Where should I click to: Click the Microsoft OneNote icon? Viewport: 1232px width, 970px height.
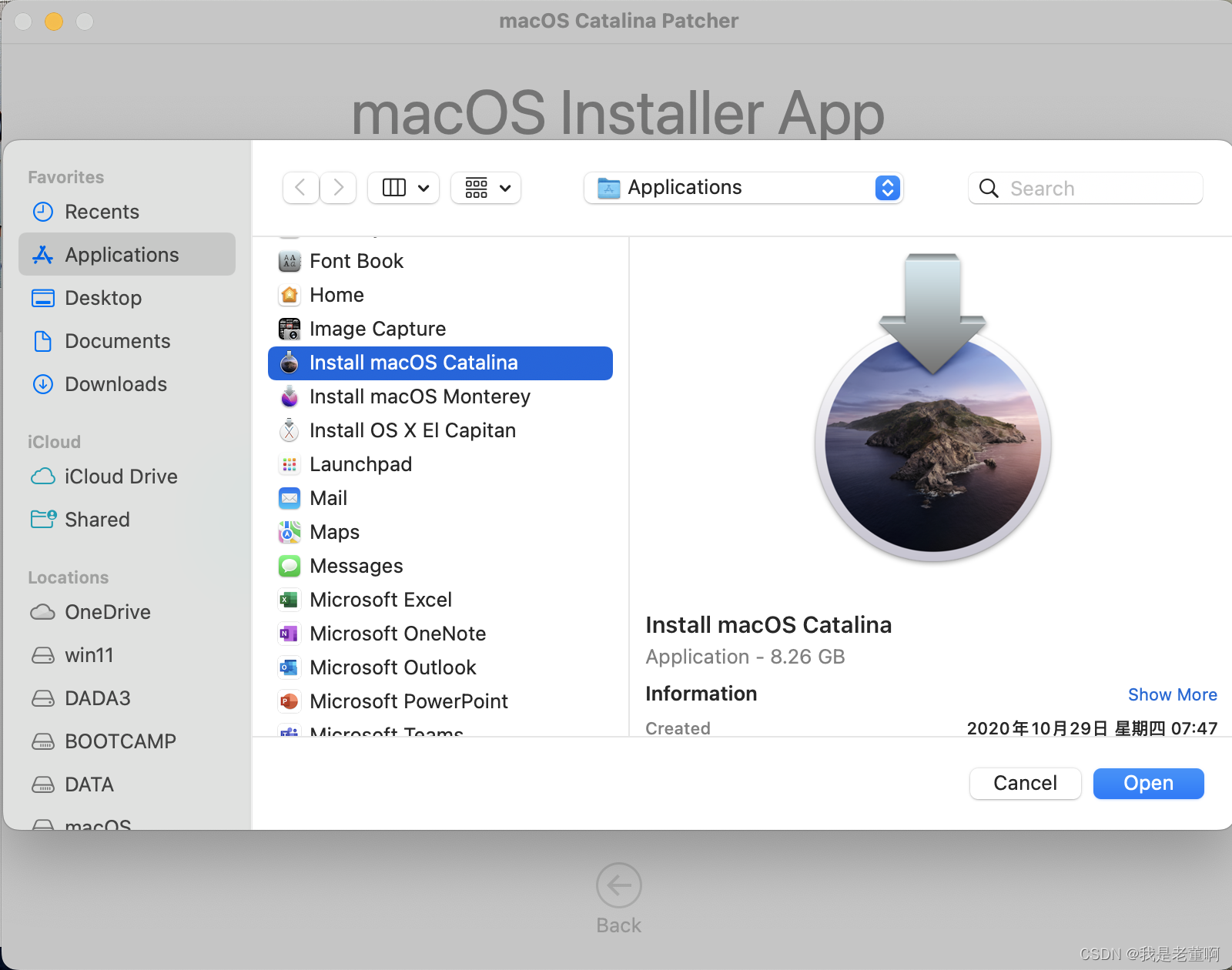(290, 634)
